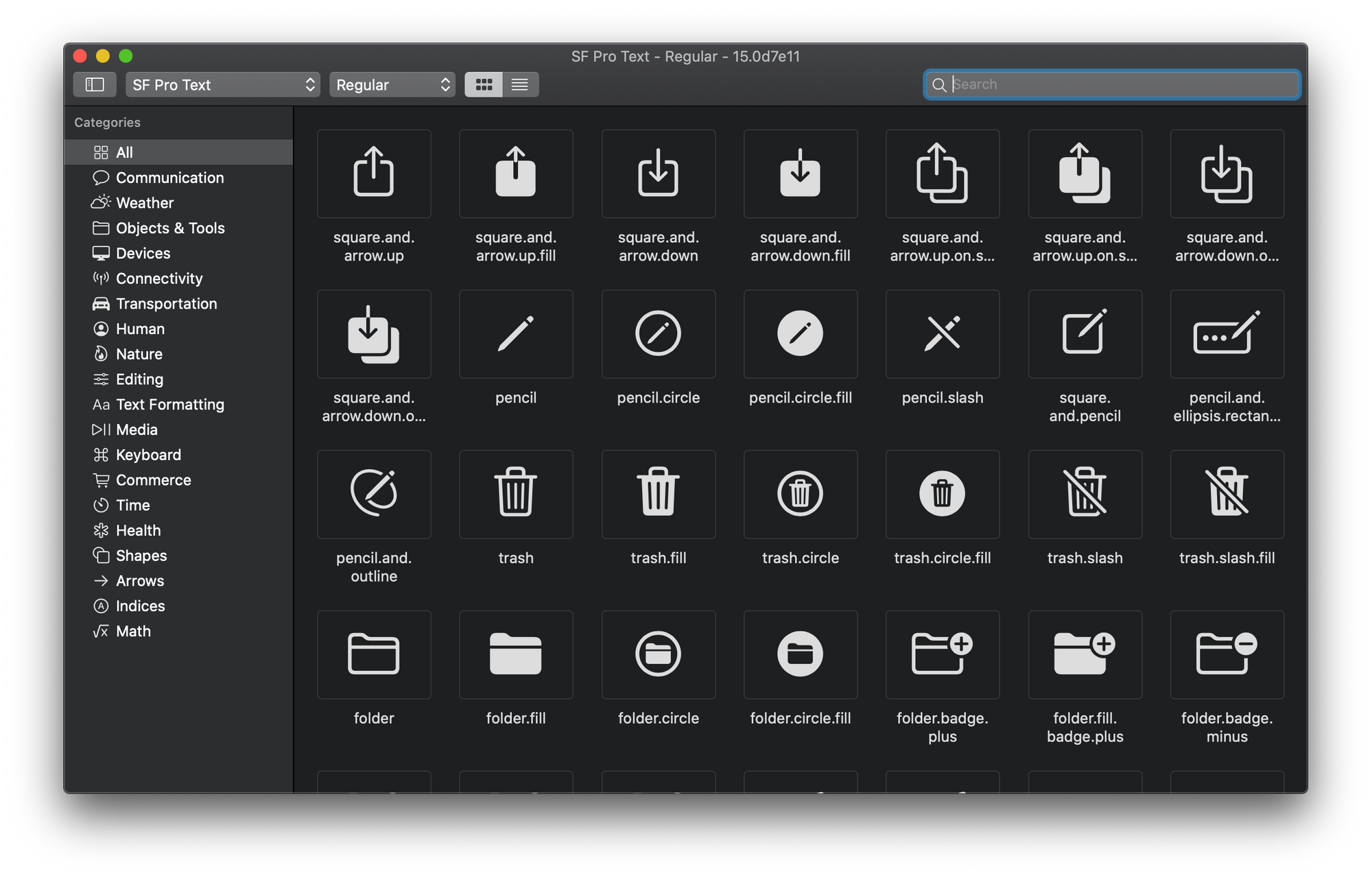
Task: Pick the pencil.slash symbol
Action: coord(943,334)
